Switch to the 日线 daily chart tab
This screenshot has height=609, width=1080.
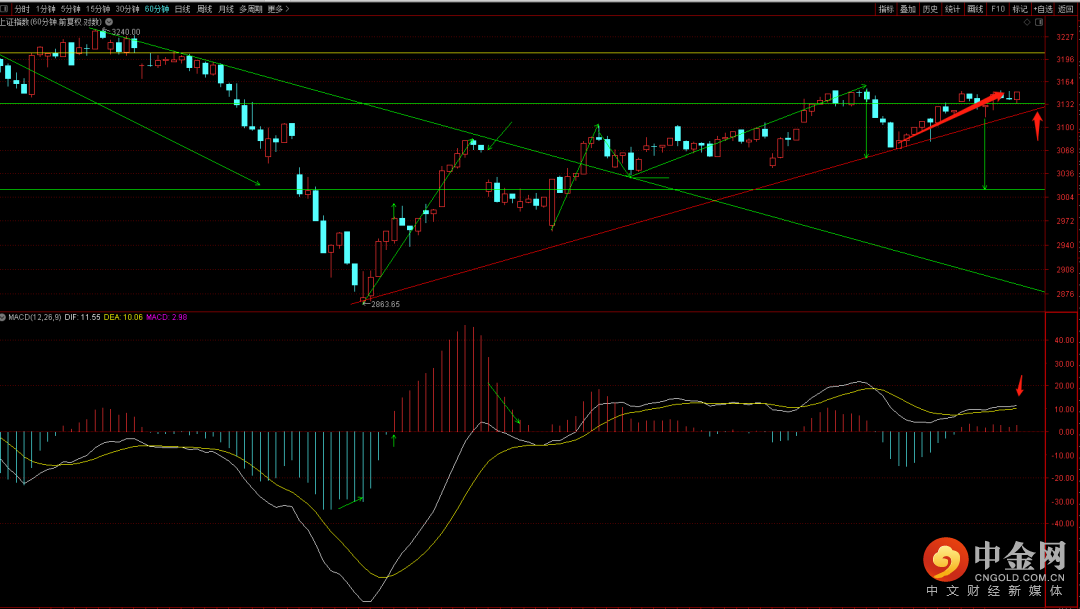tap(183, 9)
